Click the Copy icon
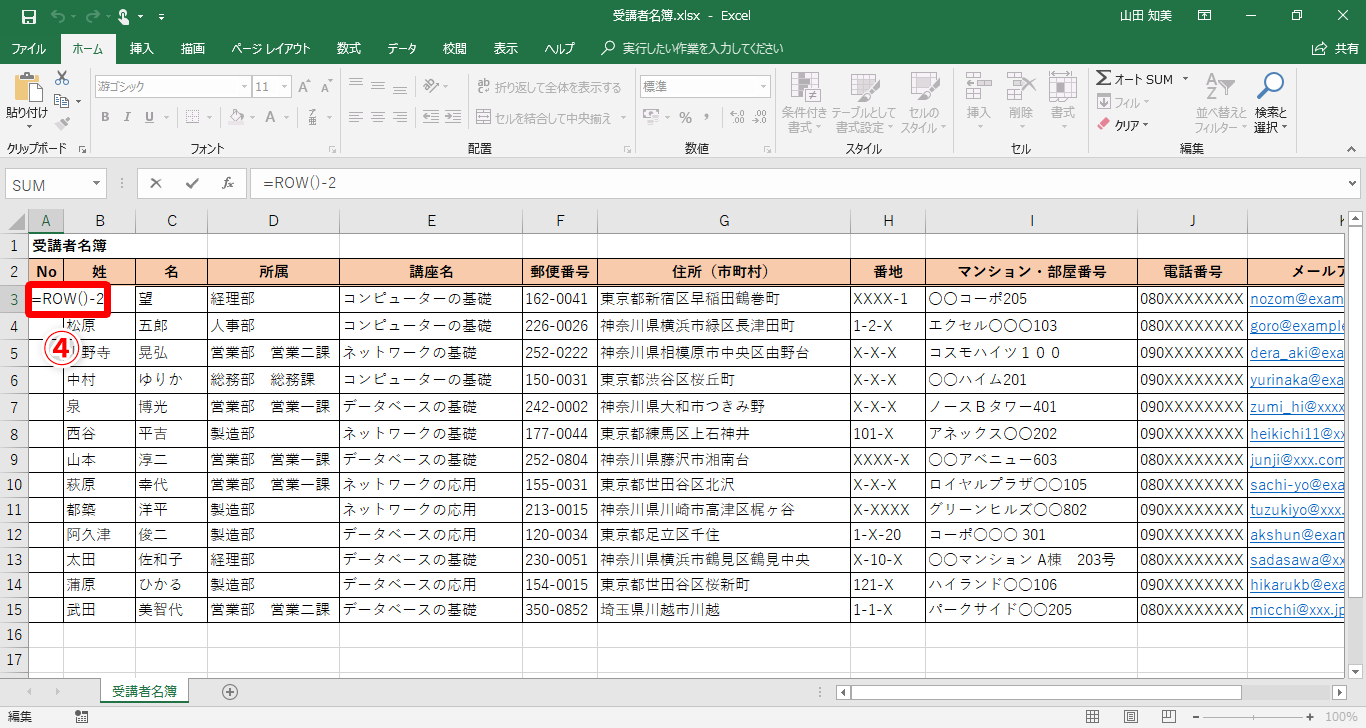 [x=62, y=100]
